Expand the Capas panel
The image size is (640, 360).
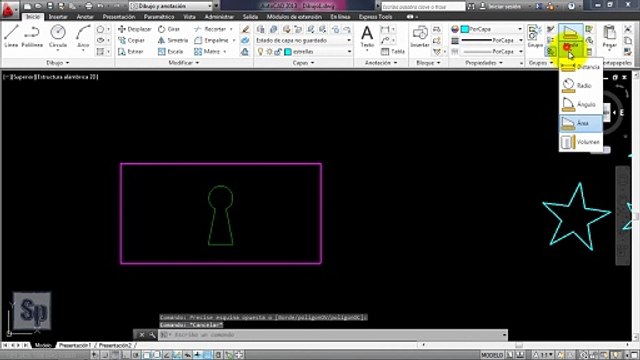(x=303, y=63)
